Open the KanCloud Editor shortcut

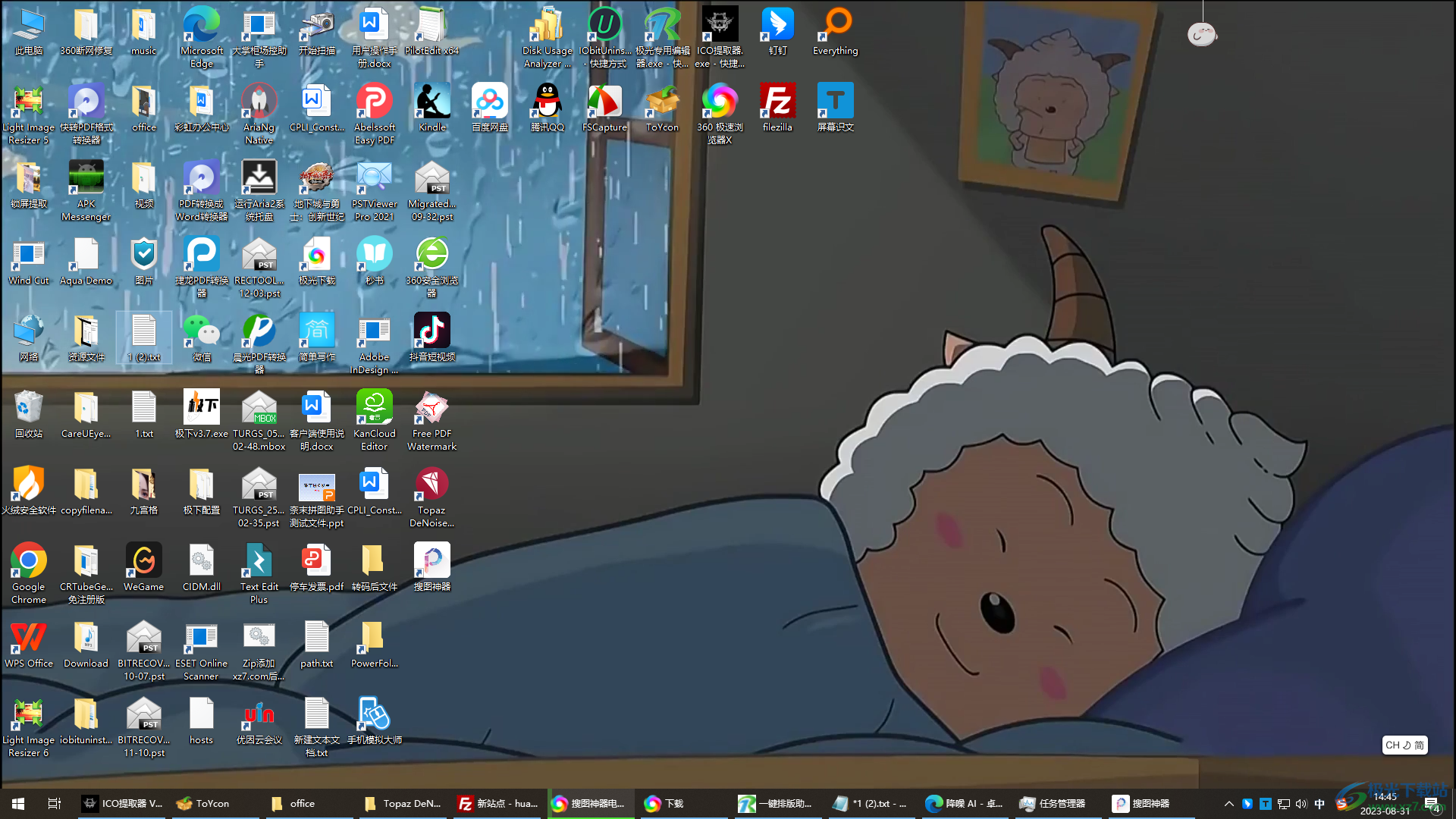374,420
